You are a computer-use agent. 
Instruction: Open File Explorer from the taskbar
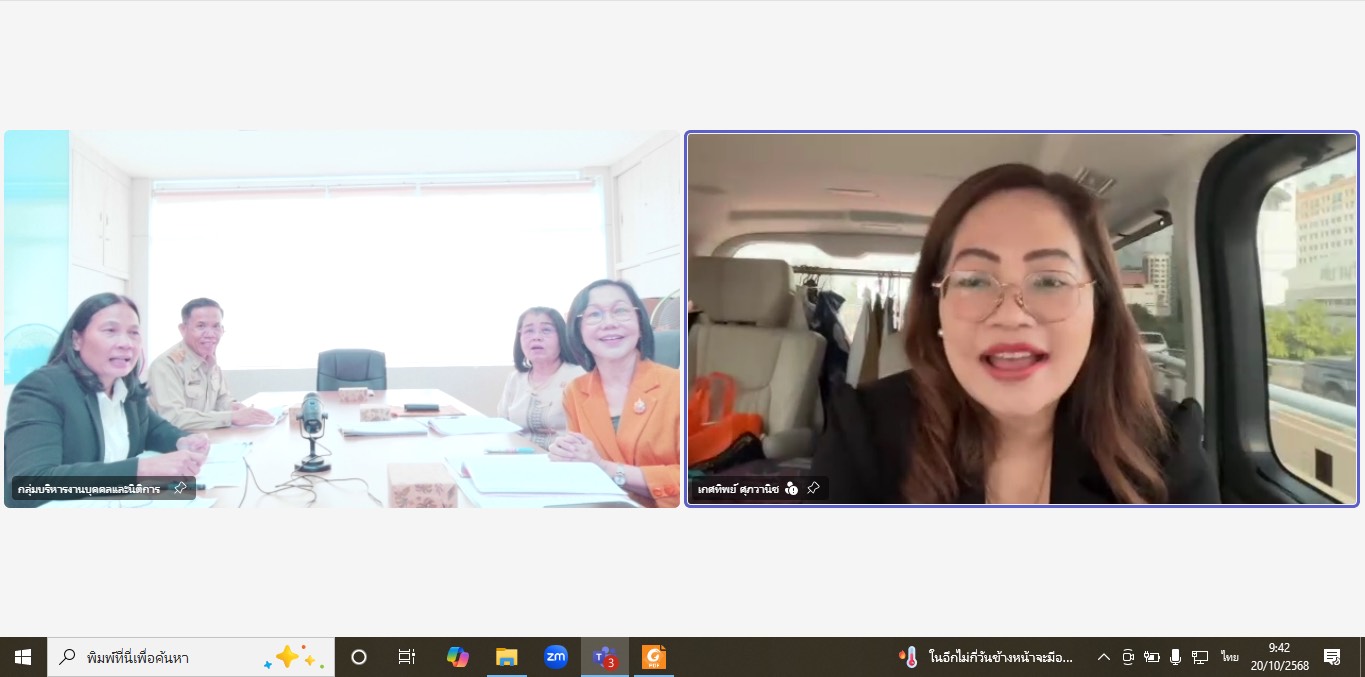pos(507,657)
